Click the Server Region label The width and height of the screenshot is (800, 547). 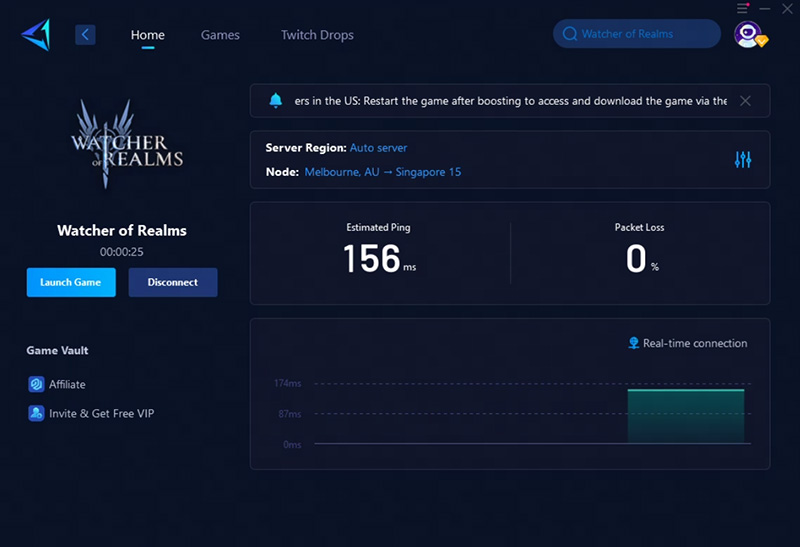[306, 148]
